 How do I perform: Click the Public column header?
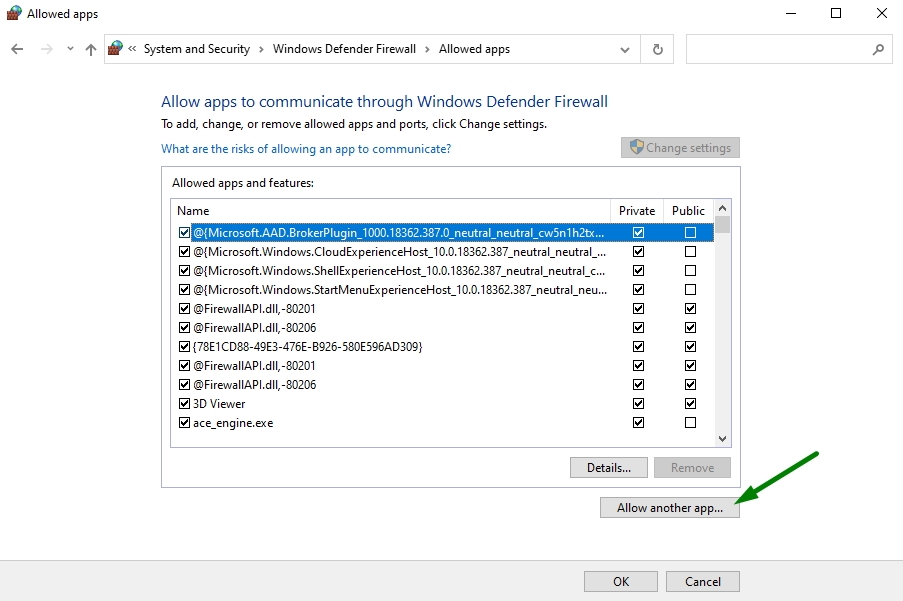pyautogui.click(x=688, y=211)
